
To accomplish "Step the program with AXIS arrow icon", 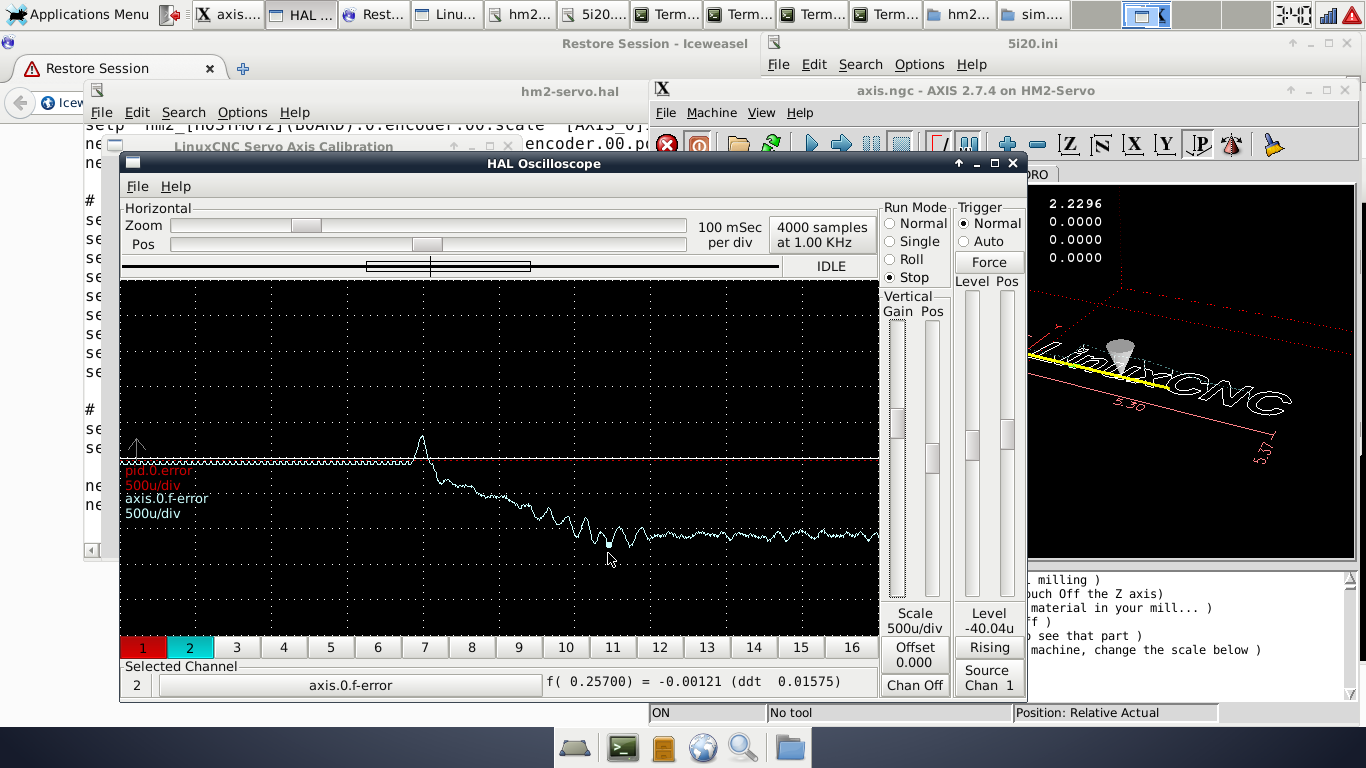I will pyautogui.click(x=842, y=145).
